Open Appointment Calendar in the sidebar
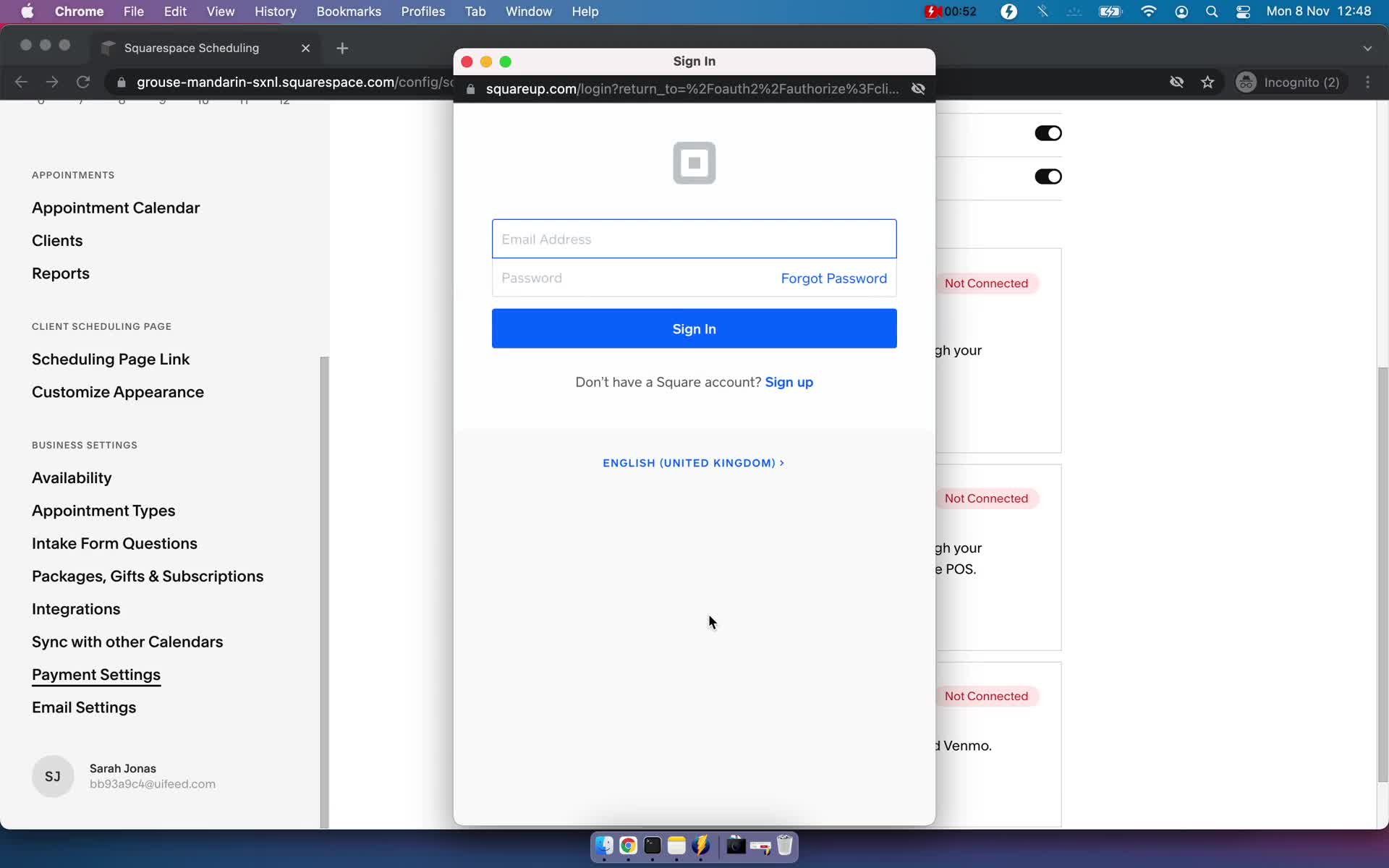1389x868 pixels. pos(116,208)
